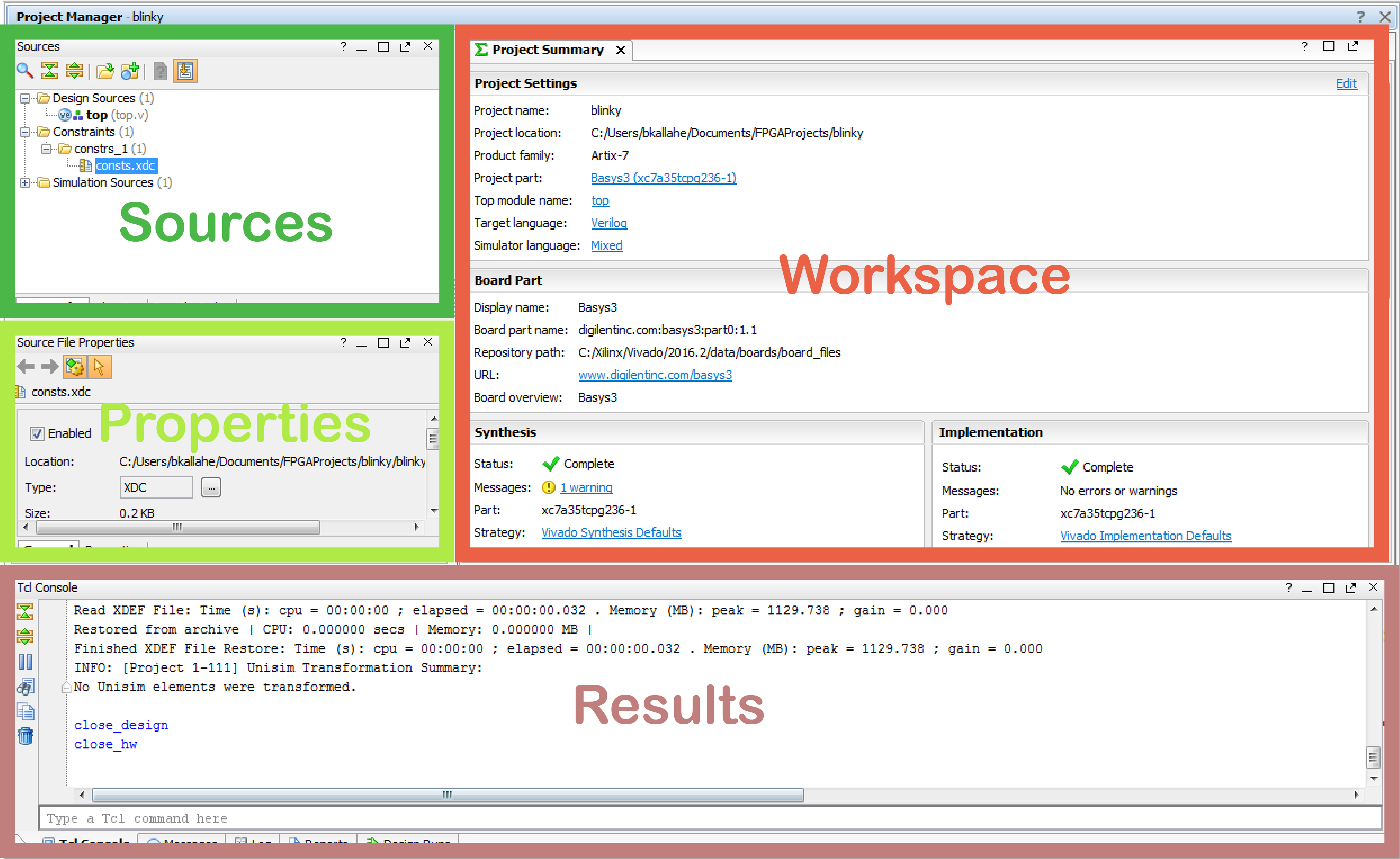Click the Tcl Console horizontal scrollbar thumb

point(447,795)
